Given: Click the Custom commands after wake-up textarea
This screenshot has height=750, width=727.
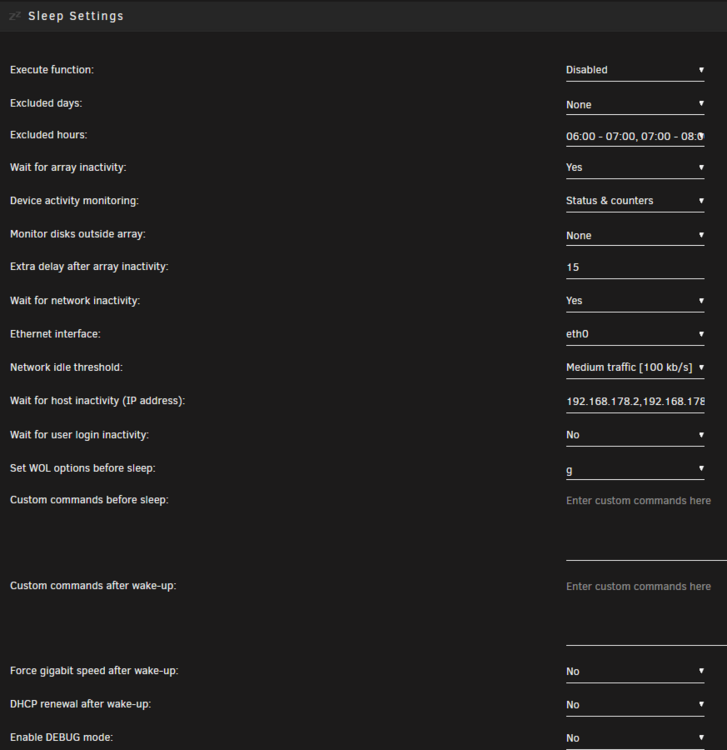Looking at the screenshot, I should (x=646, y=611).
